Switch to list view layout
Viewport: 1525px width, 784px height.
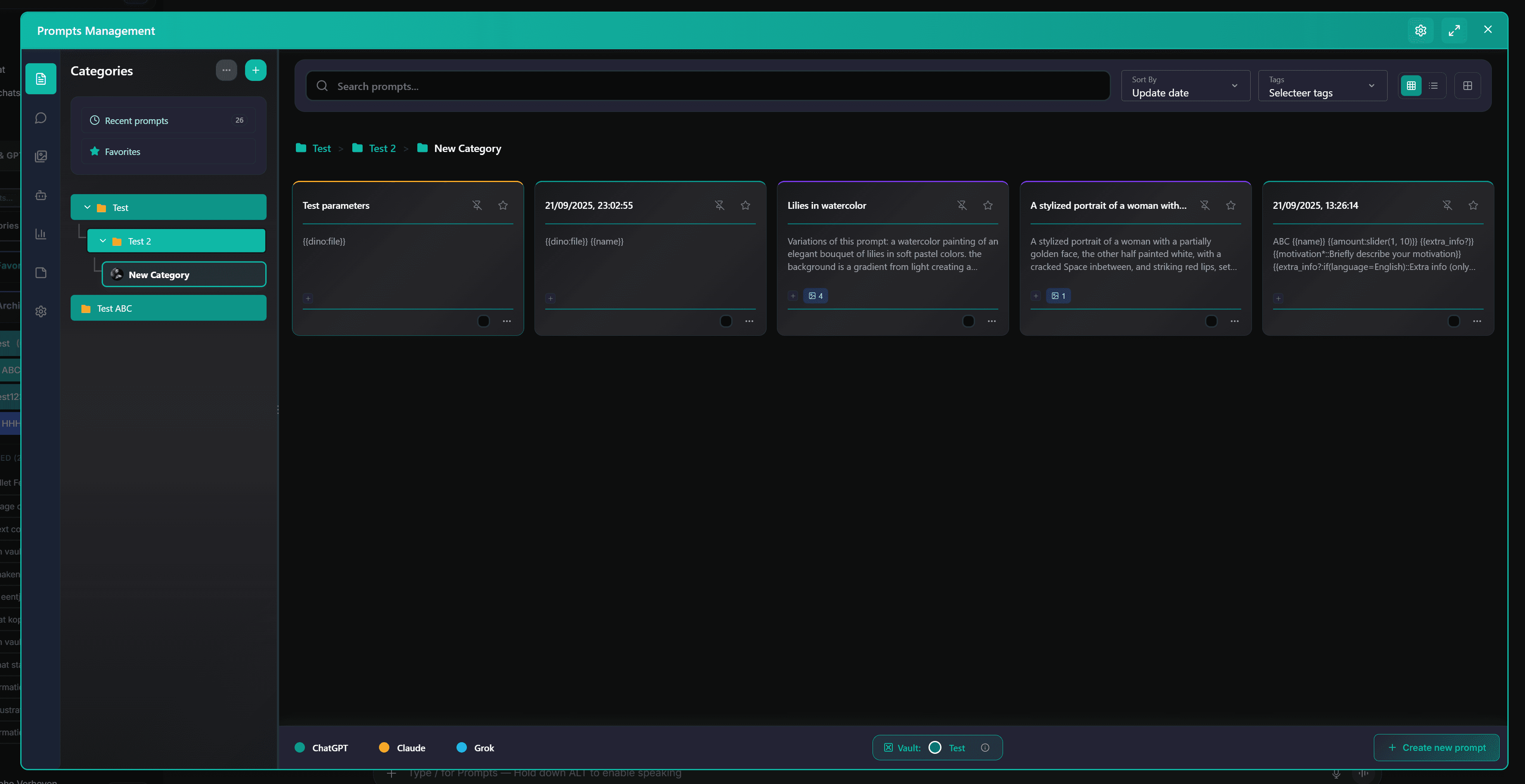click(x=1434, y=85)
